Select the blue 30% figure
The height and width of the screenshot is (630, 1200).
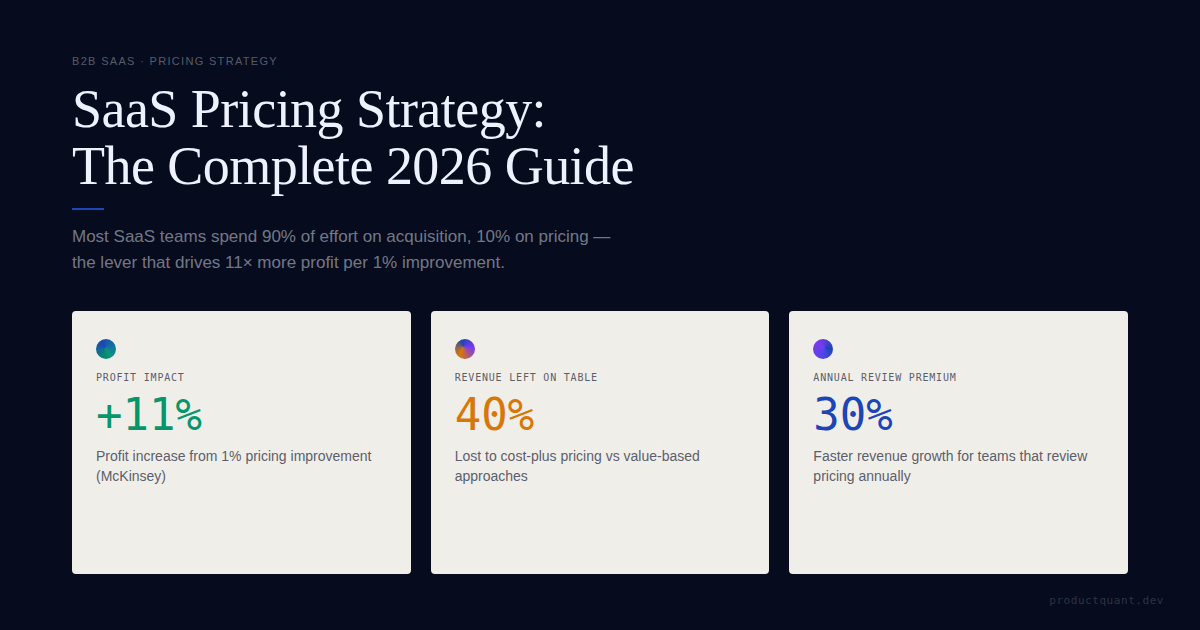pyautogui.click(x=853, y=415)
